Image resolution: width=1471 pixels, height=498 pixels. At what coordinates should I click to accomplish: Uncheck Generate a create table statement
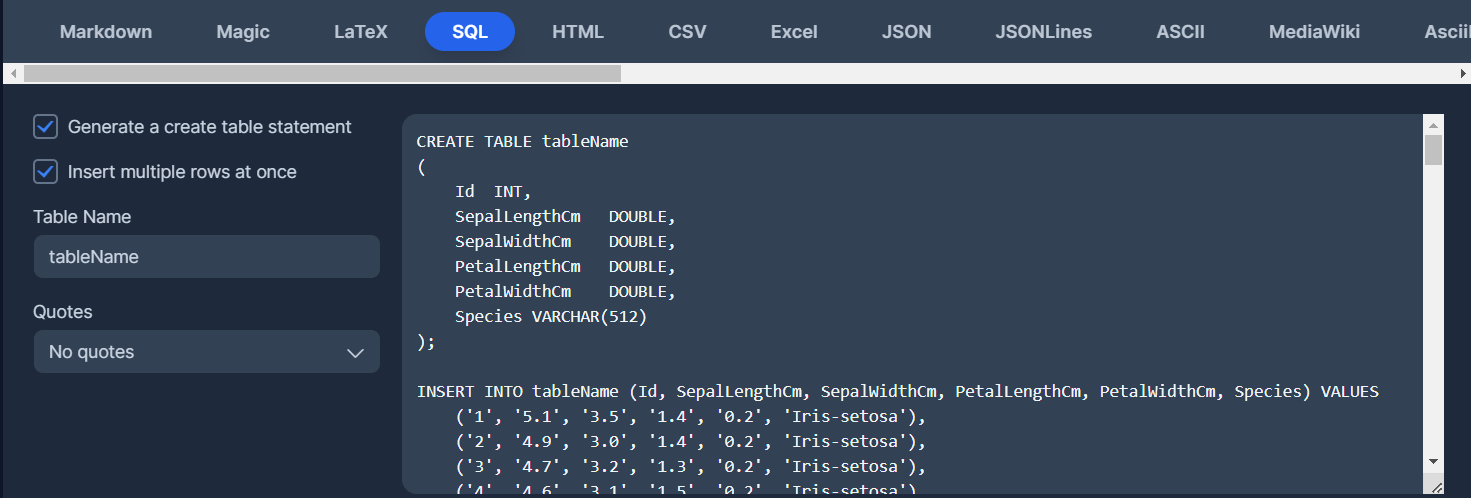coord(45,127)
